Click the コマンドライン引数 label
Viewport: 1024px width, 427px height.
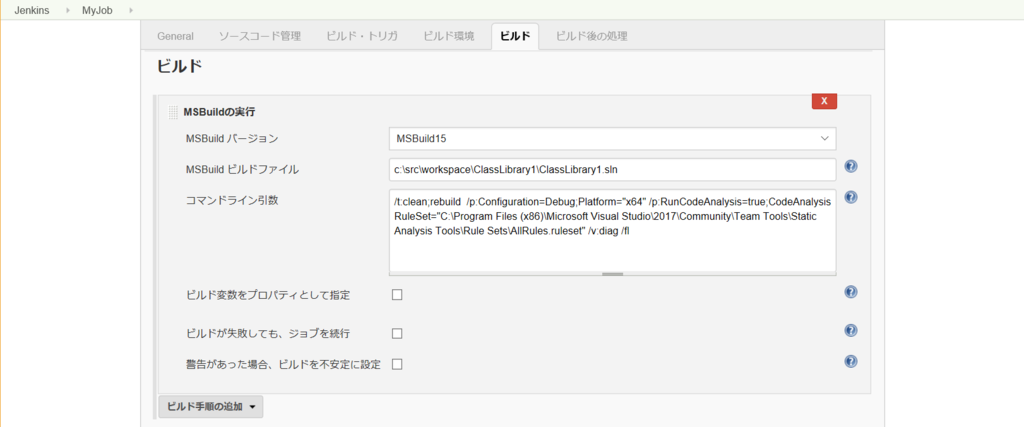(232, 200)
